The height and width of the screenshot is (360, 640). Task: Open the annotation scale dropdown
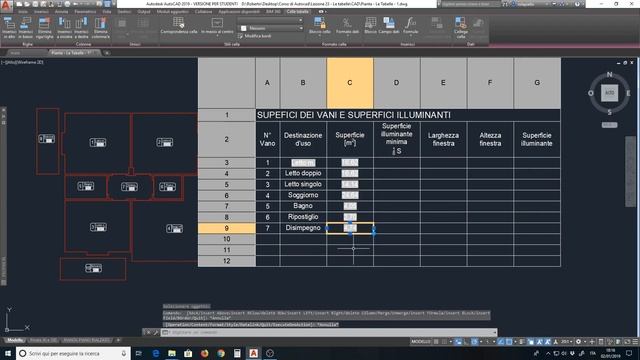(x=567, y=342)
